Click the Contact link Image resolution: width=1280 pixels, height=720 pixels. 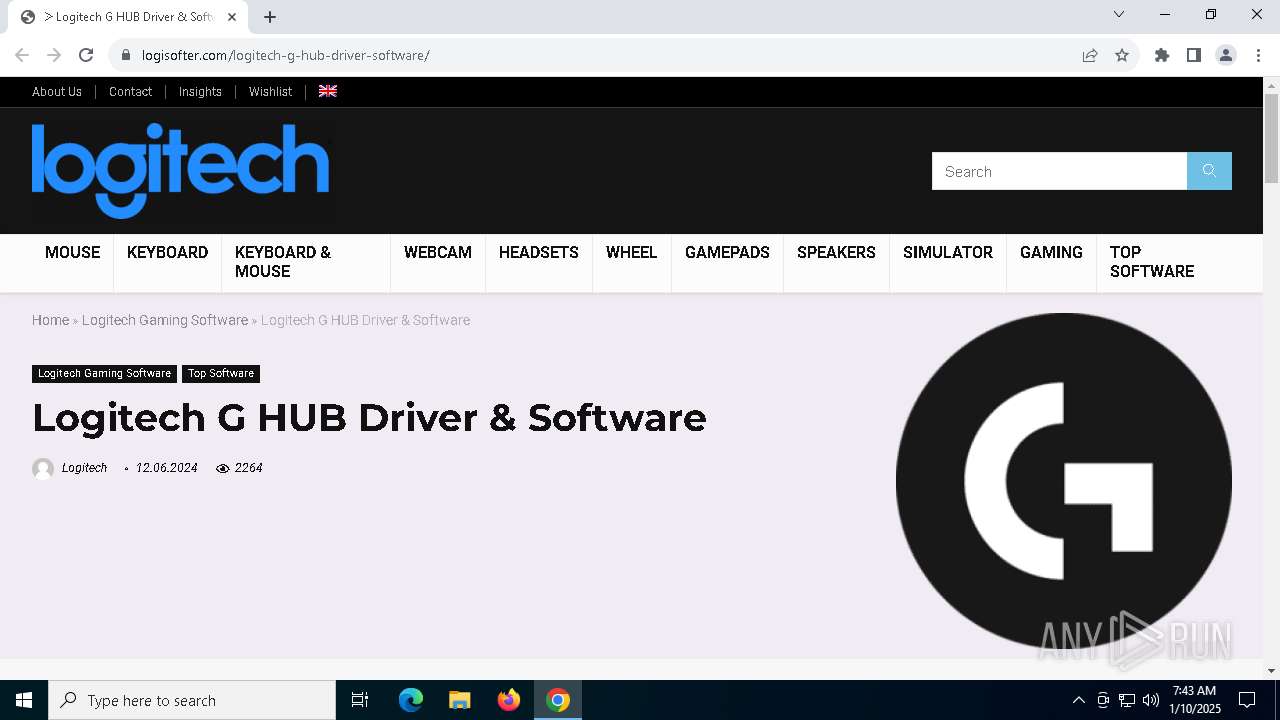[130, 91]
